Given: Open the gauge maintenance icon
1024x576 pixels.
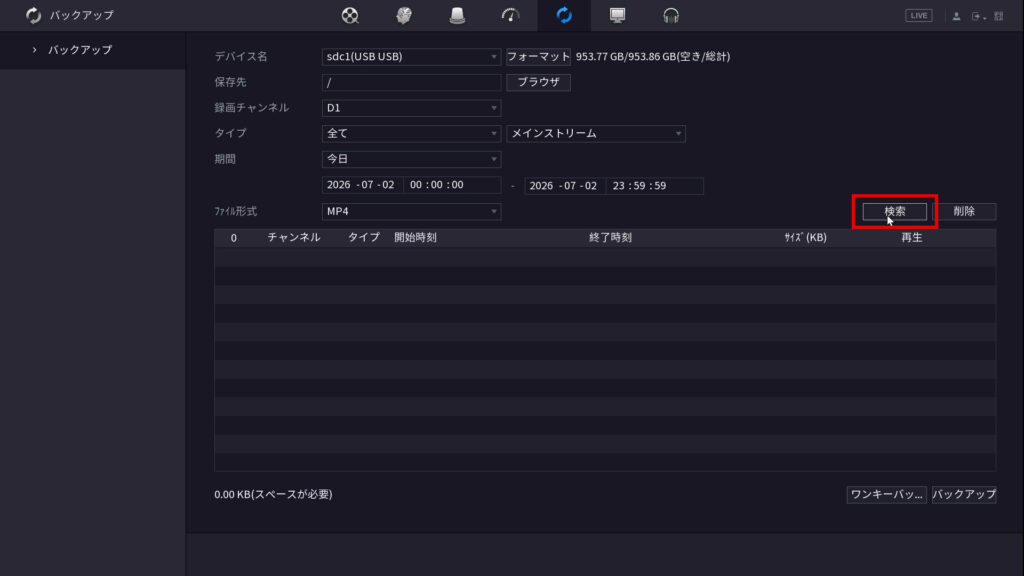Looking at the screenshot, I should 510,15.
